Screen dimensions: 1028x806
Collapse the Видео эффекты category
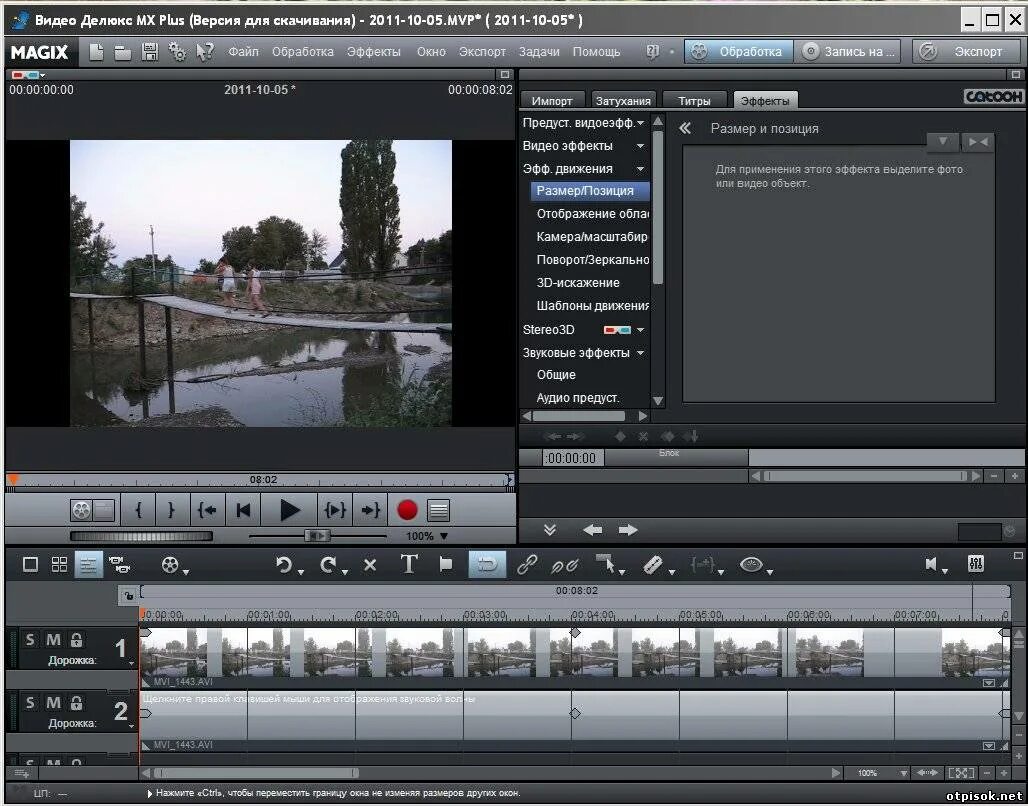click(x=640, y=146)
